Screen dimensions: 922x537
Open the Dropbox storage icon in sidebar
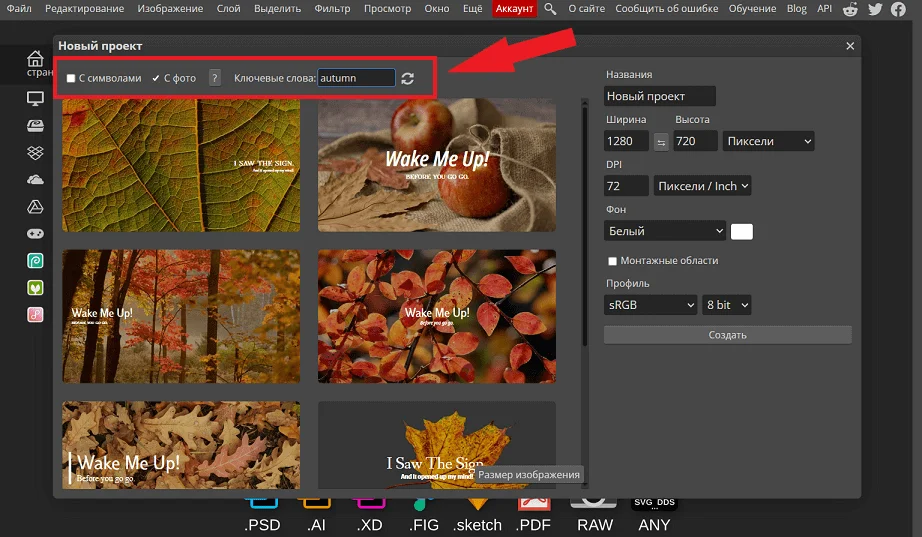[35, 152]
